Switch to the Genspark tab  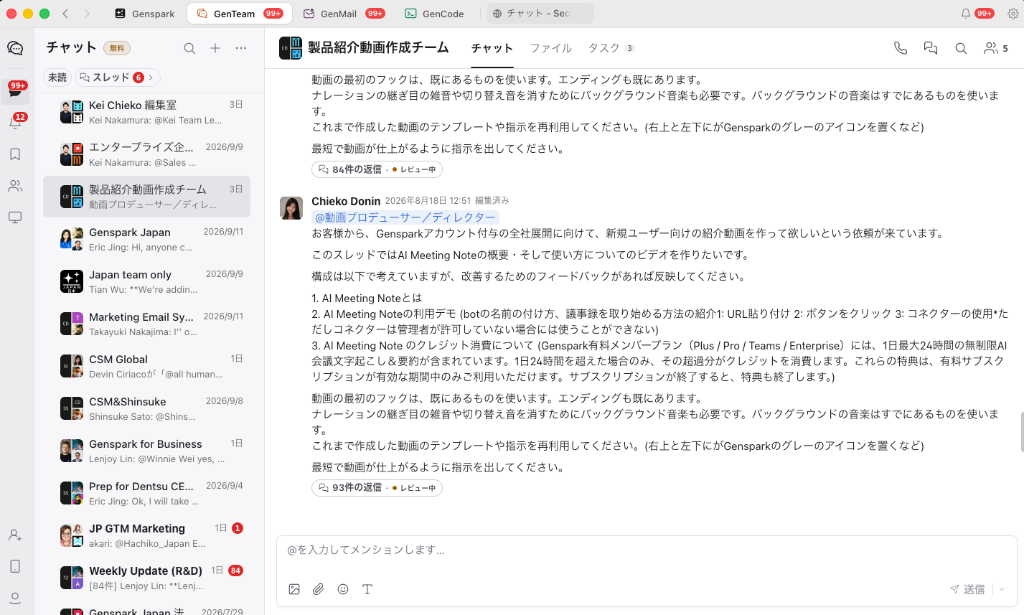click(x=145, y=13)
